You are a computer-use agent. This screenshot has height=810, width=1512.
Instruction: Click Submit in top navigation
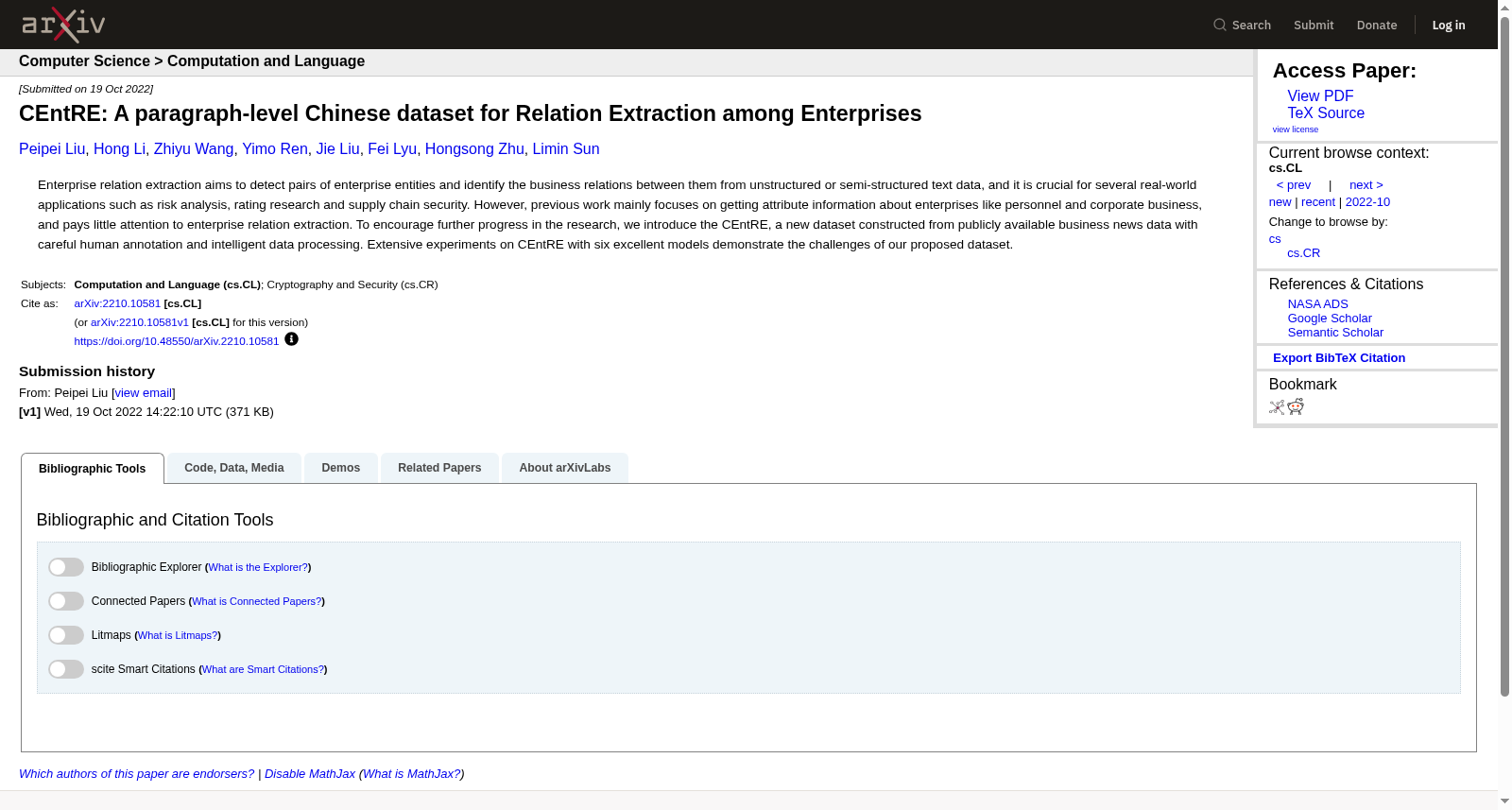pyautogui.click(x=1314, y=26)
